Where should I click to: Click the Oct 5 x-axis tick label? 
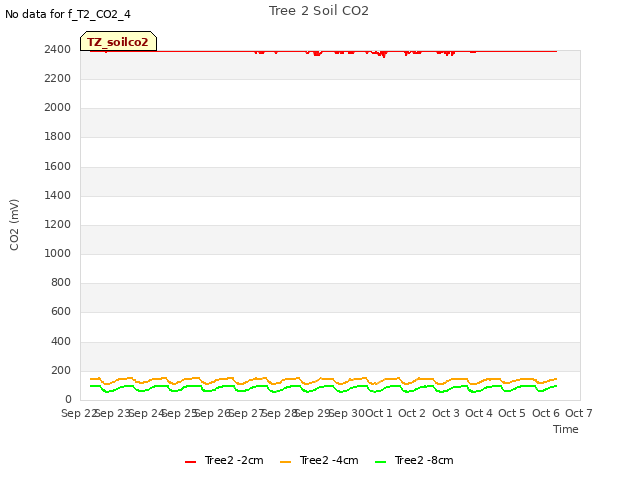pyautogui.click(x=512, y=413)
